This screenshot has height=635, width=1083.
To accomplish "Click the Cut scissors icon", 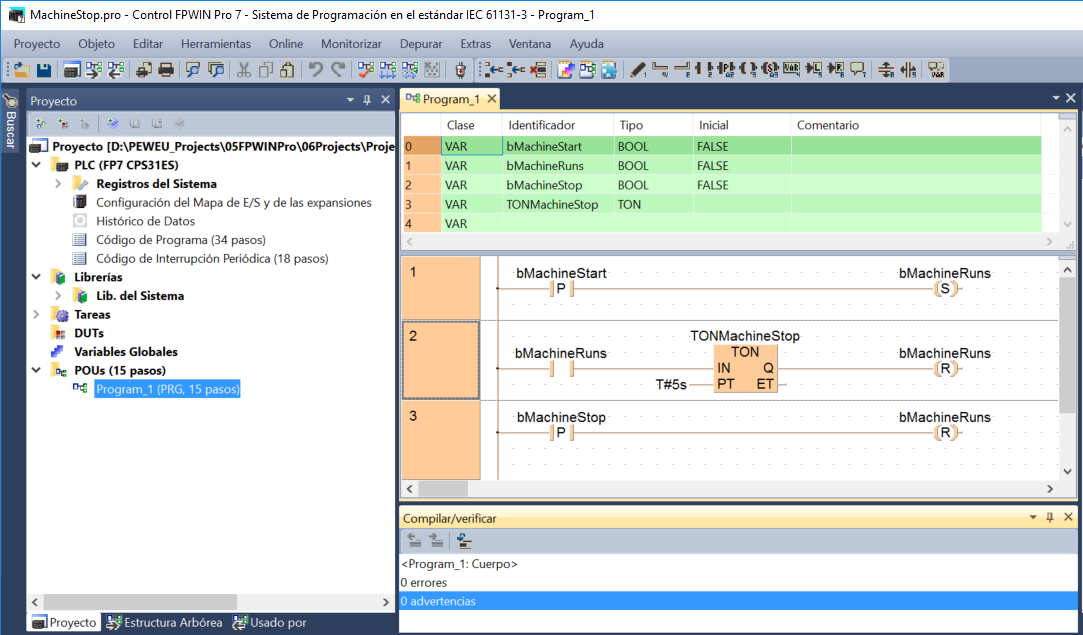I will point(243,70).
